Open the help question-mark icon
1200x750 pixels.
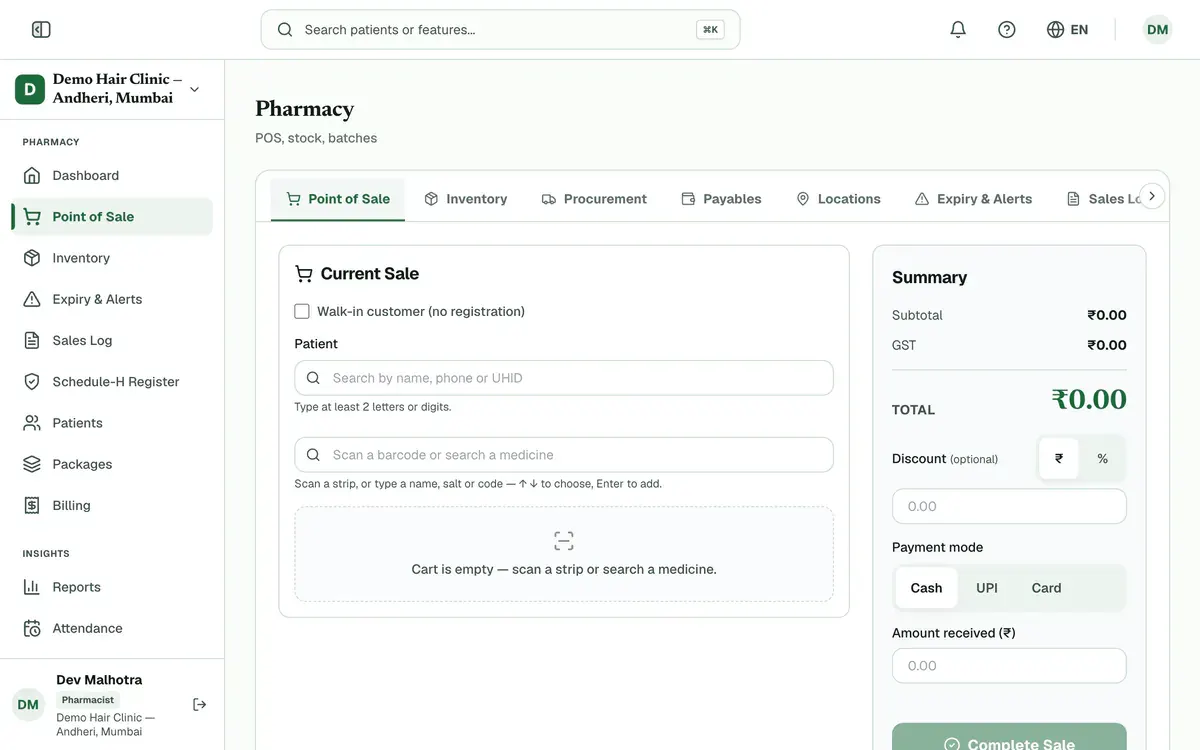tap(1007, 30)
